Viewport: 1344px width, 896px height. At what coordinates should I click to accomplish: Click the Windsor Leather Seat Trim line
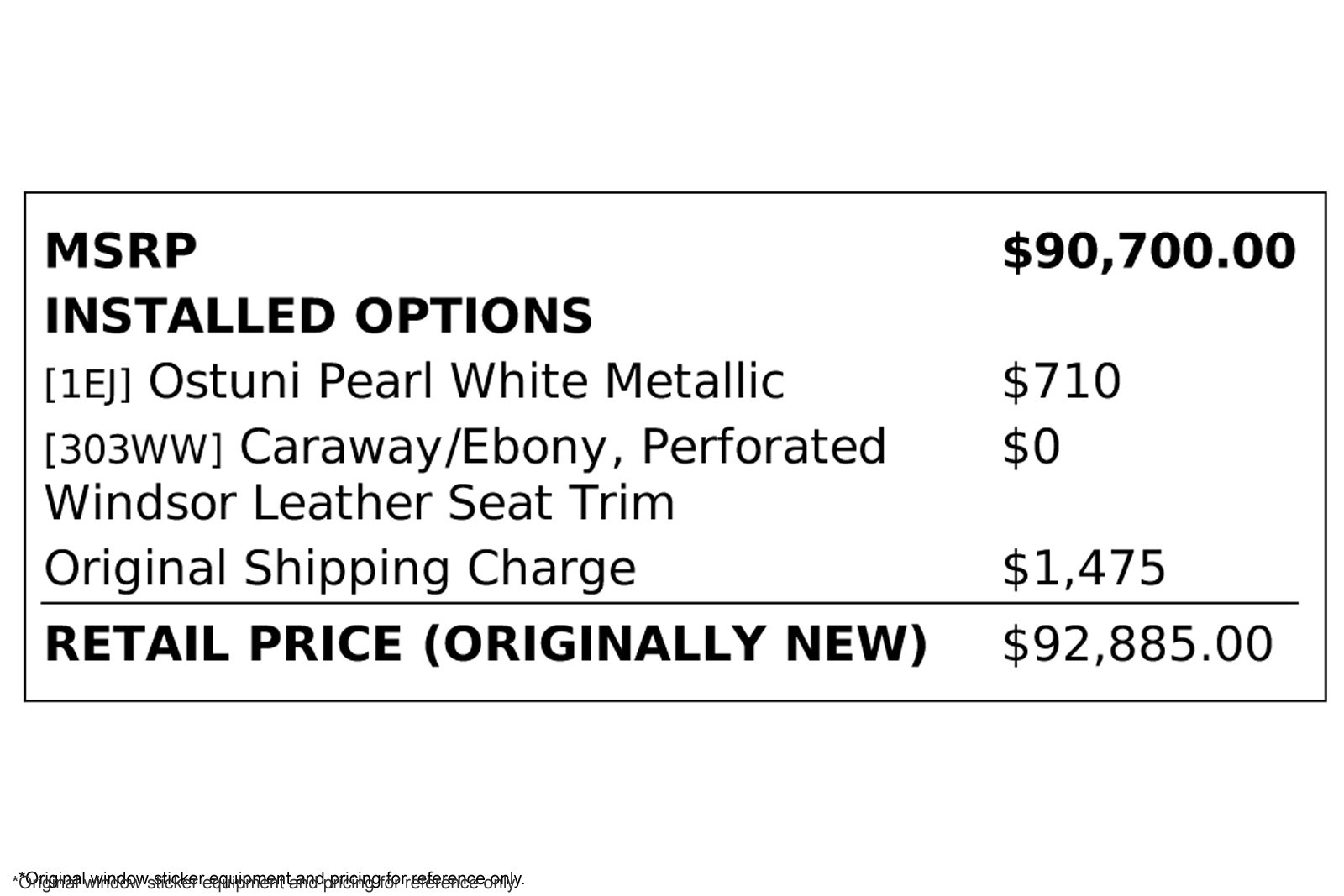click(x=359, y=502)
